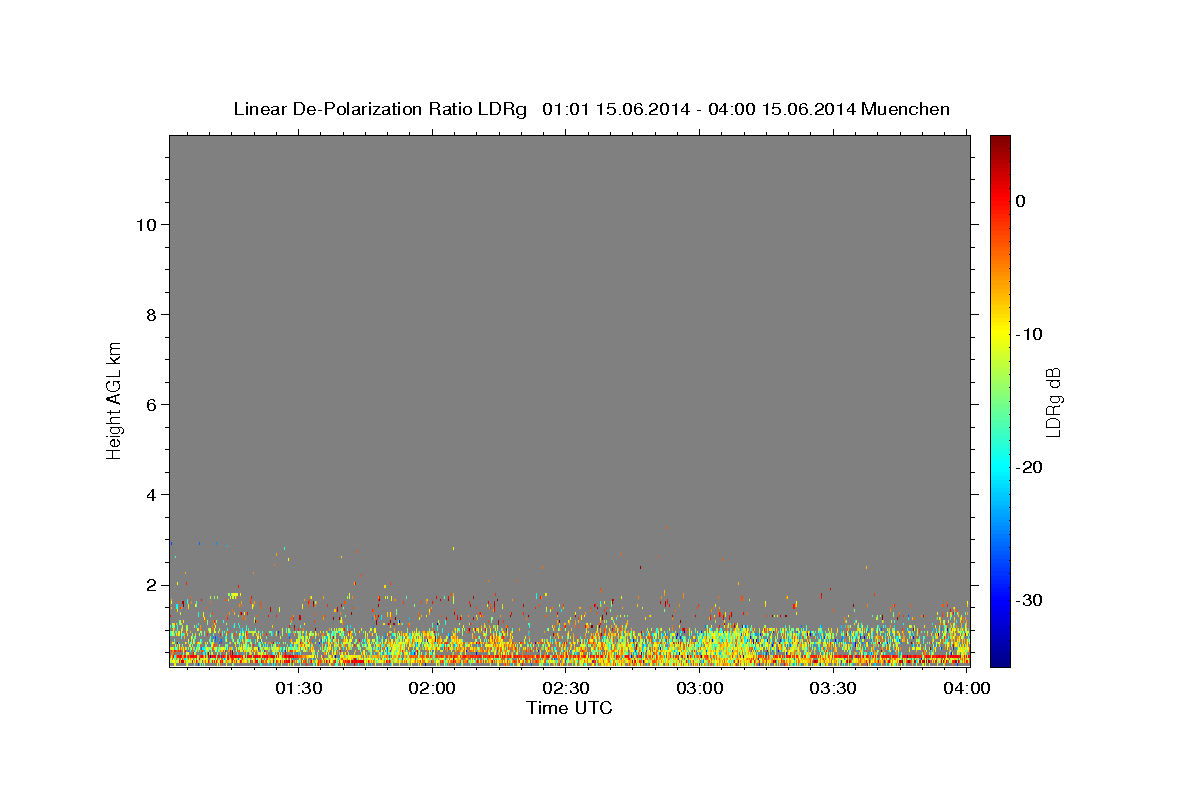The height and width of the screenshot is (800, 1200).
Task: Click the 02:00 time tick label
Action: click(x=432, y=688)
